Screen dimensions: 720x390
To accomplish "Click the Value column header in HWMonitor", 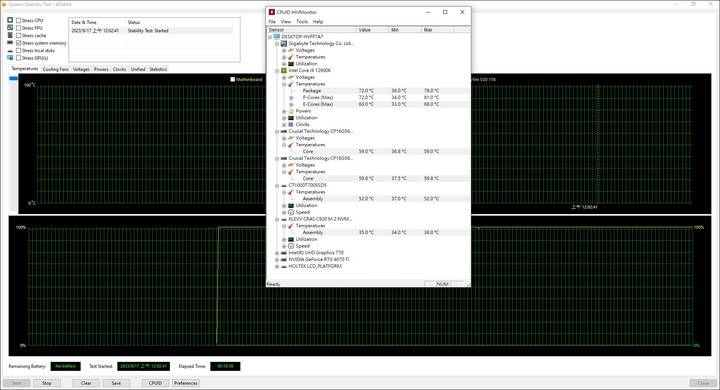I will click(x=373, y=29).
